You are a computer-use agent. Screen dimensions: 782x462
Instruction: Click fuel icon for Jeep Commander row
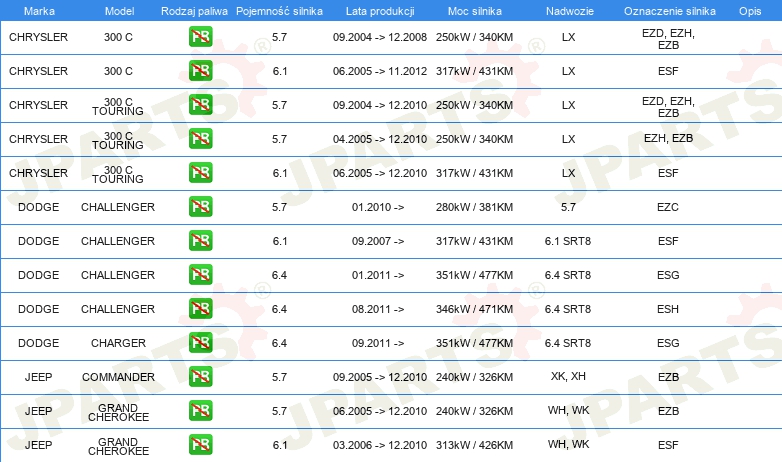(x=200, y=376)
